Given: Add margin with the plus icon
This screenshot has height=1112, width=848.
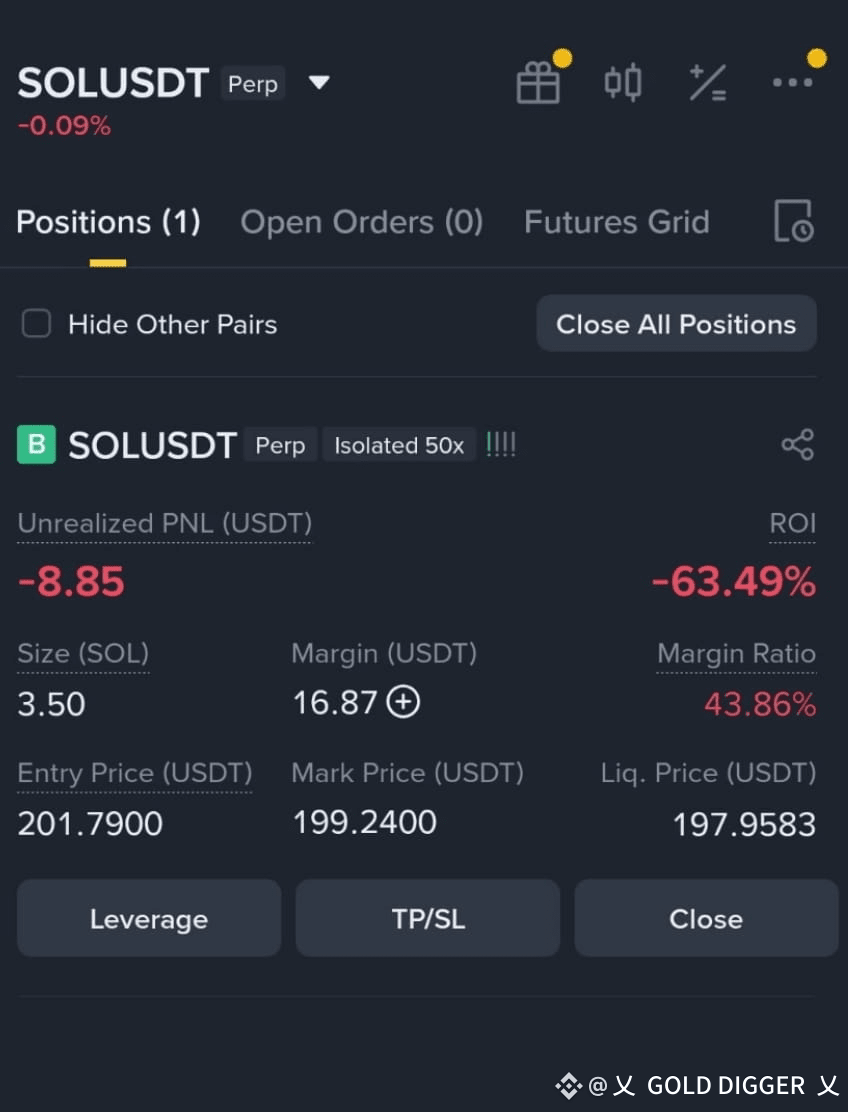Looking at the screenshot, I should [403, 702].
